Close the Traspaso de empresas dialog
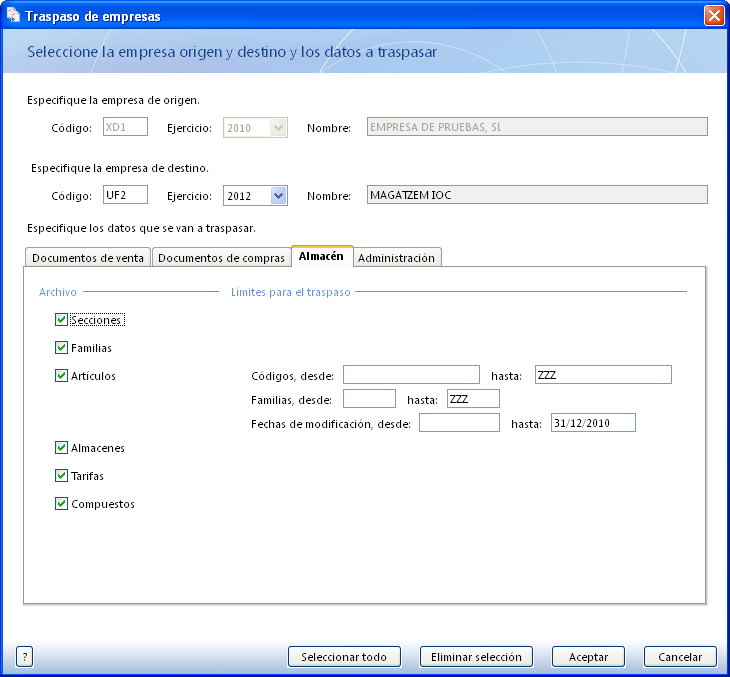 [x=713, y=16]
